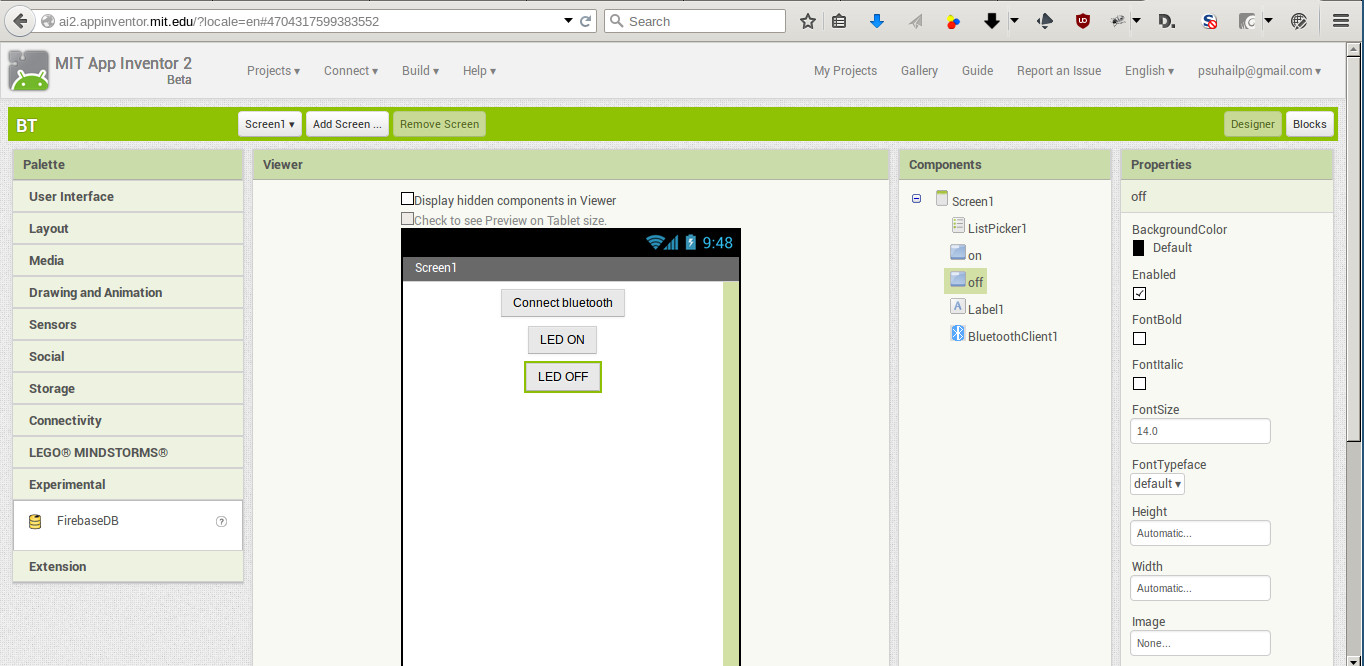The width and height of the screenshot is (1364, 666).
Task: Open the My Projects link
Action: coord(845,71)
